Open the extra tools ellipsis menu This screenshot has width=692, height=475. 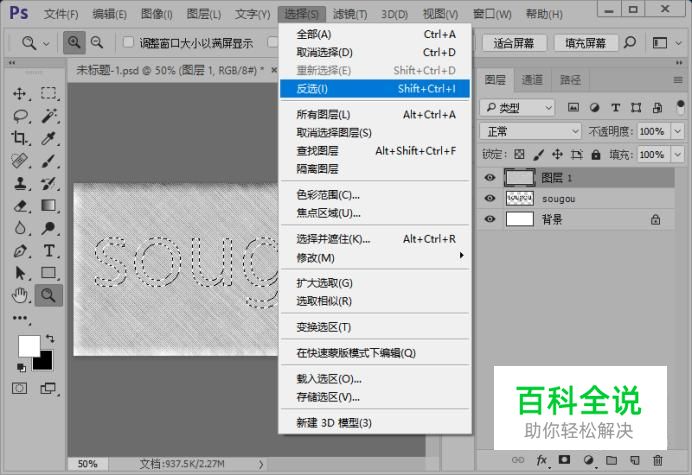[x=20, y=318]
